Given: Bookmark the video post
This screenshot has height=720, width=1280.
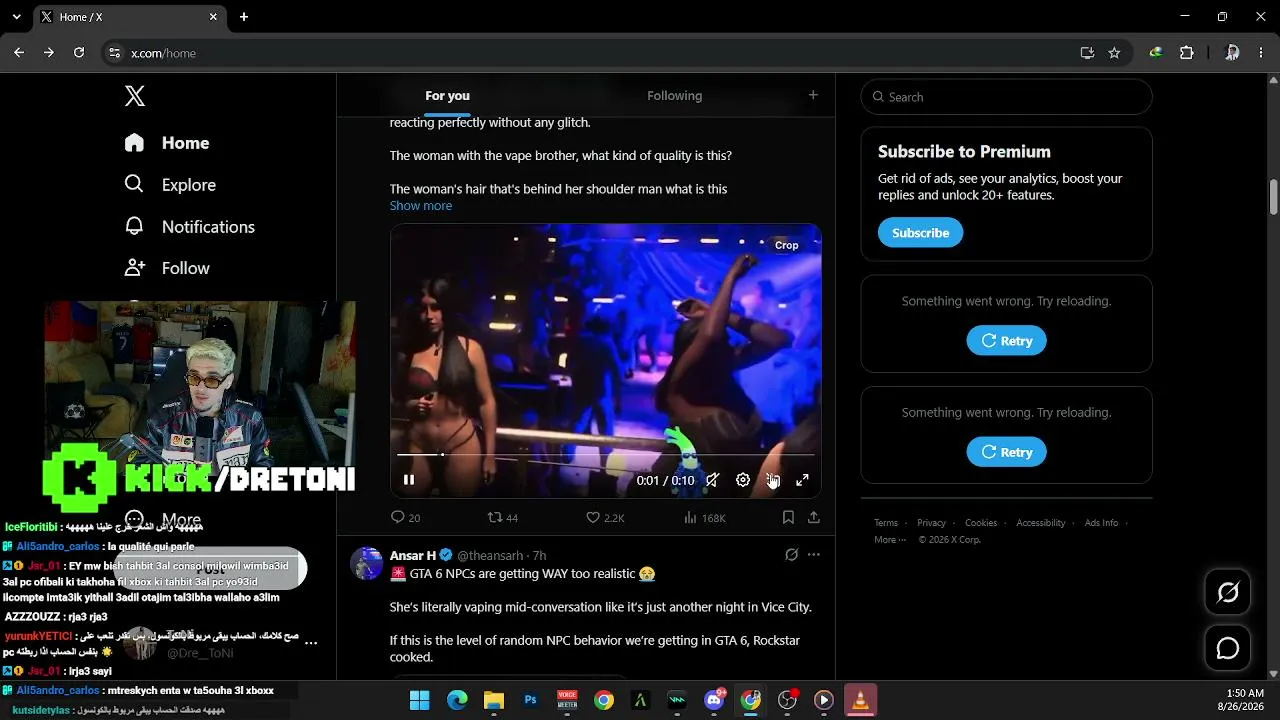Looking at the screenshot, I should point(788,518).
